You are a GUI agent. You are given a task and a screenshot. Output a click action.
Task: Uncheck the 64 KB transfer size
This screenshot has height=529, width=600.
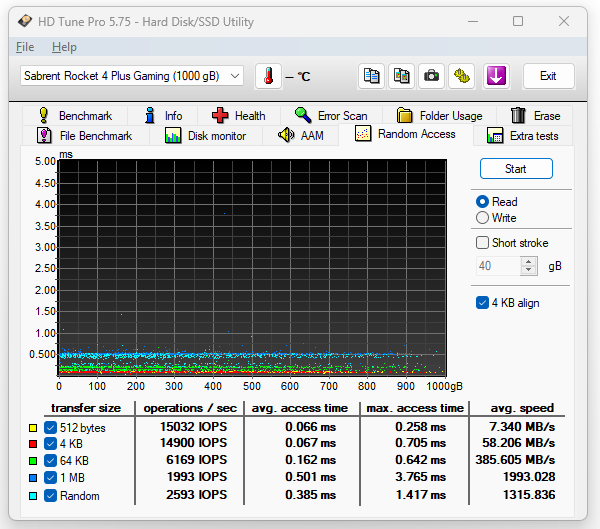pyautogui.click(x=51, y=460)
